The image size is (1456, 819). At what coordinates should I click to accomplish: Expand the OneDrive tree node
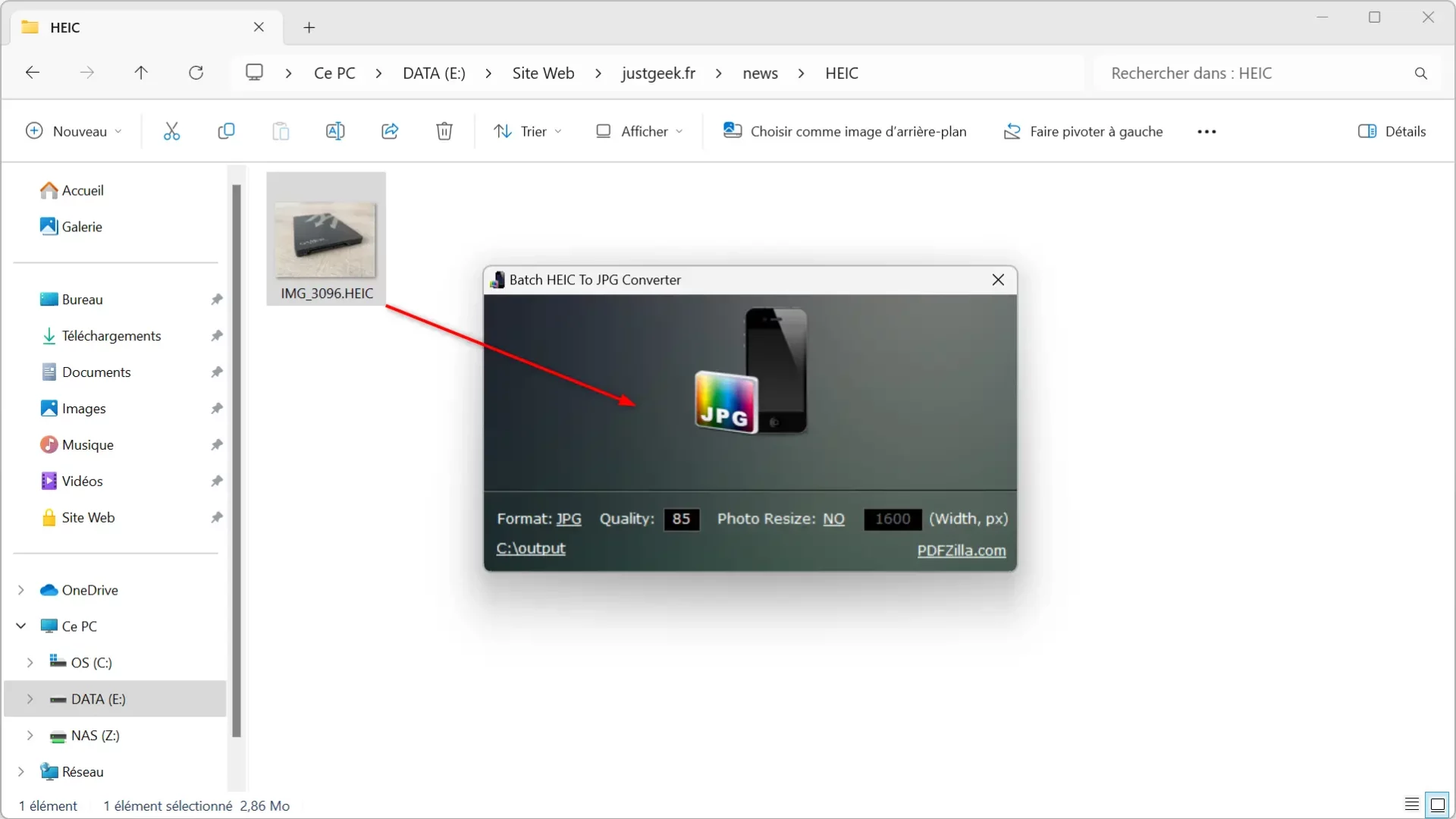click(x=21, y=590)
